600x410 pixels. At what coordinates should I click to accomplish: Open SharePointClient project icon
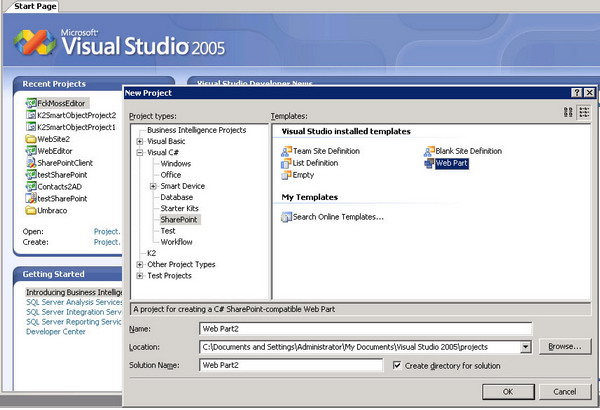(31, 163)
